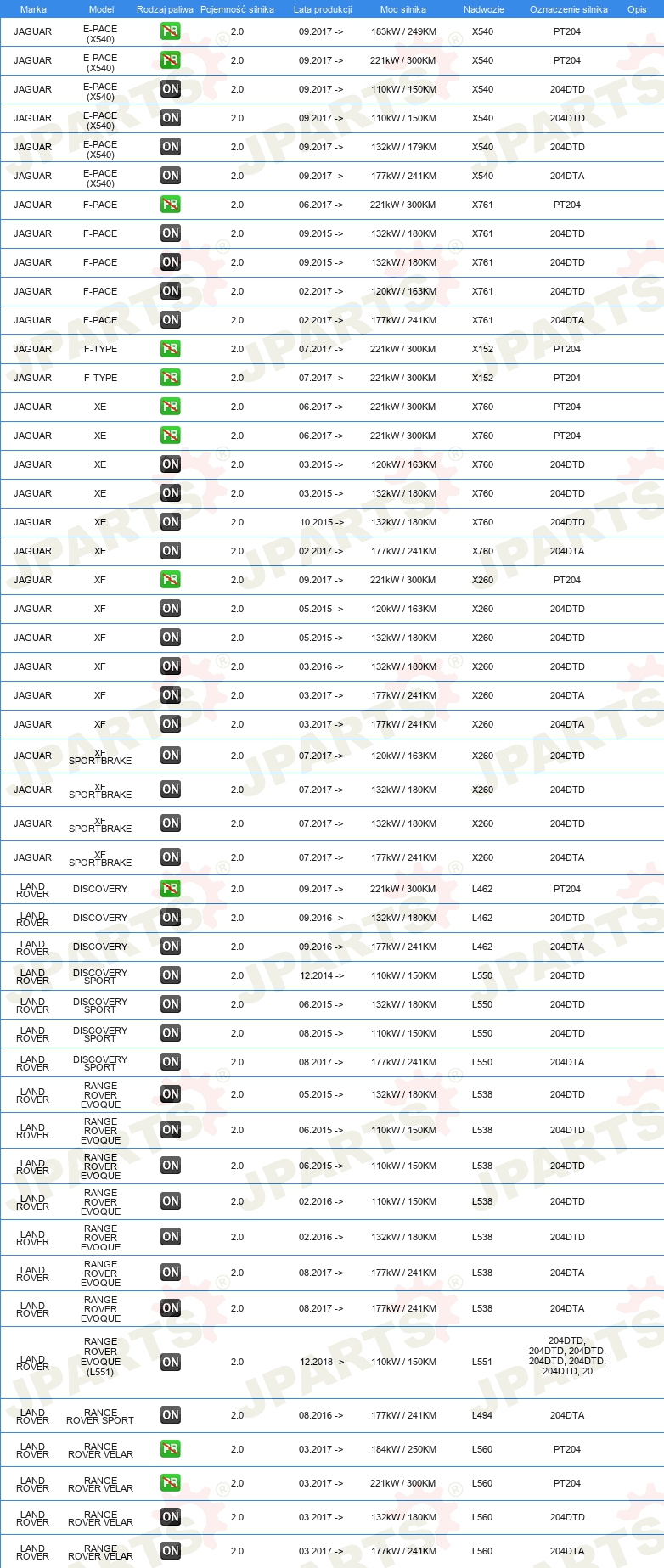Click the Marka column header

pyautogui.click(x=33, y=9)
